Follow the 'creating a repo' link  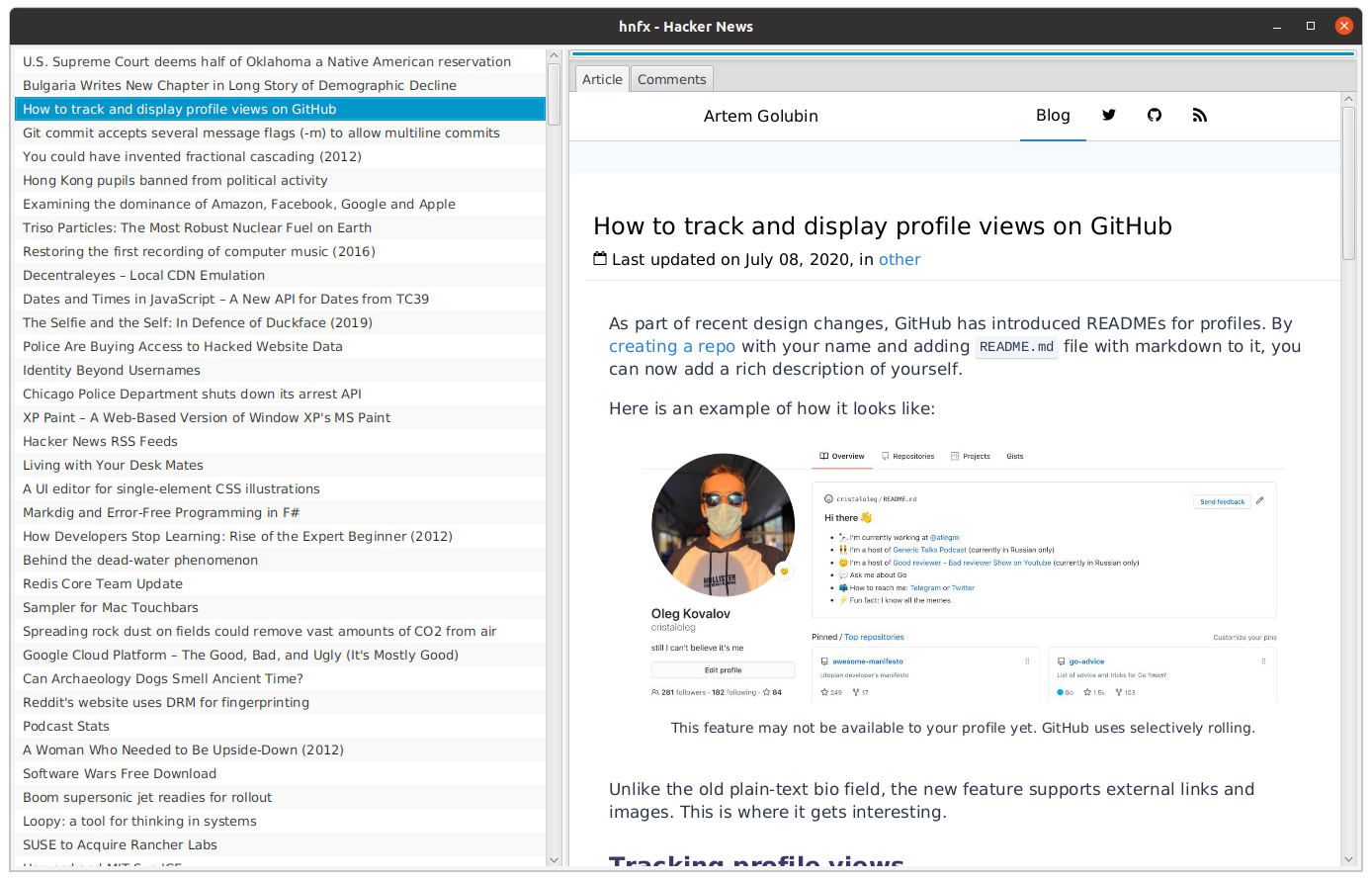point(672,346)
